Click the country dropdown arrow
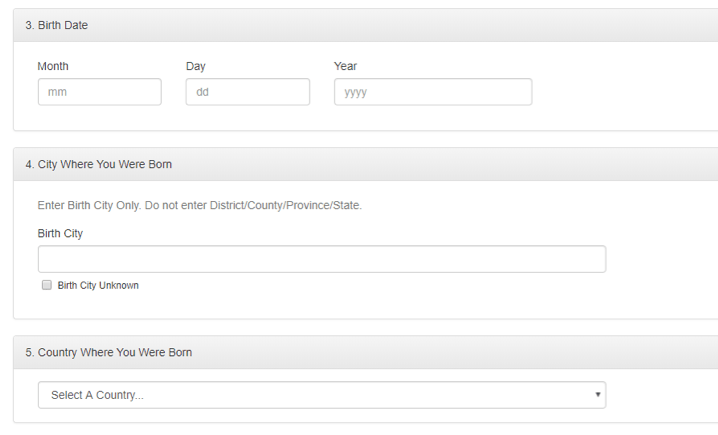Screen dimensions: 718x435 pyautogui.click(x=598, y=395)
